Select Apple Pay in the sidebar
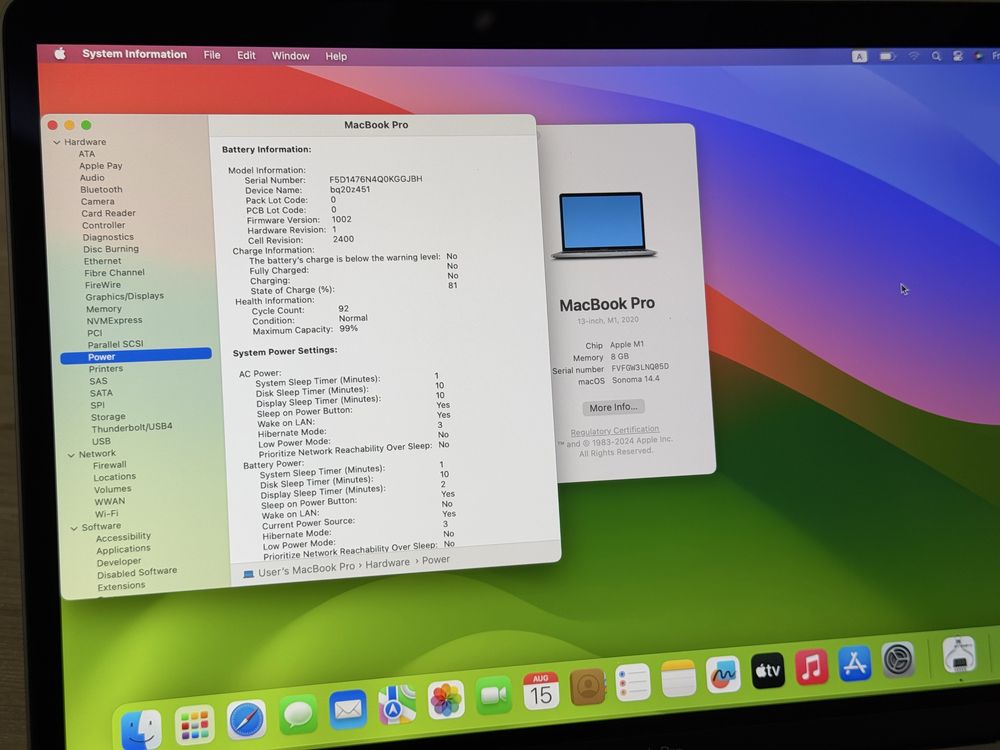This screenshot has width=1000, height=750. 101,166
